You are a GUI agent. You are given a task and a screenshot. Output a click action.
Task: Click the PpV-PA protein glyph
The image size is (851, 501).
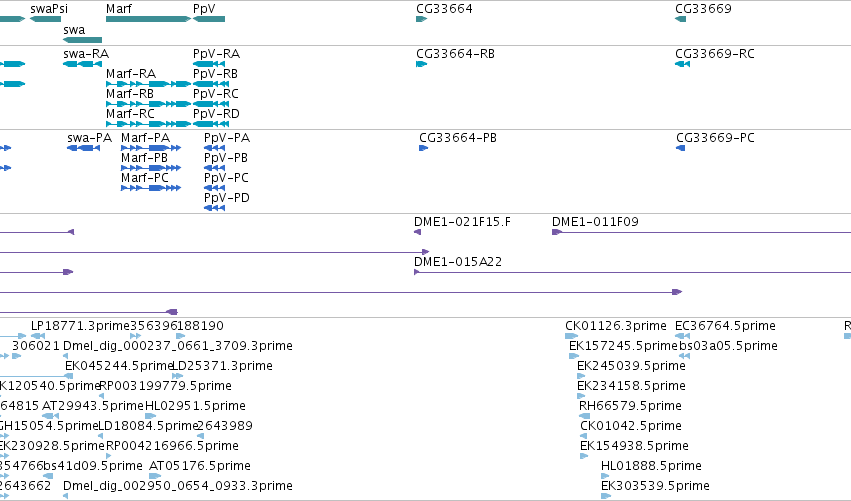214,148
